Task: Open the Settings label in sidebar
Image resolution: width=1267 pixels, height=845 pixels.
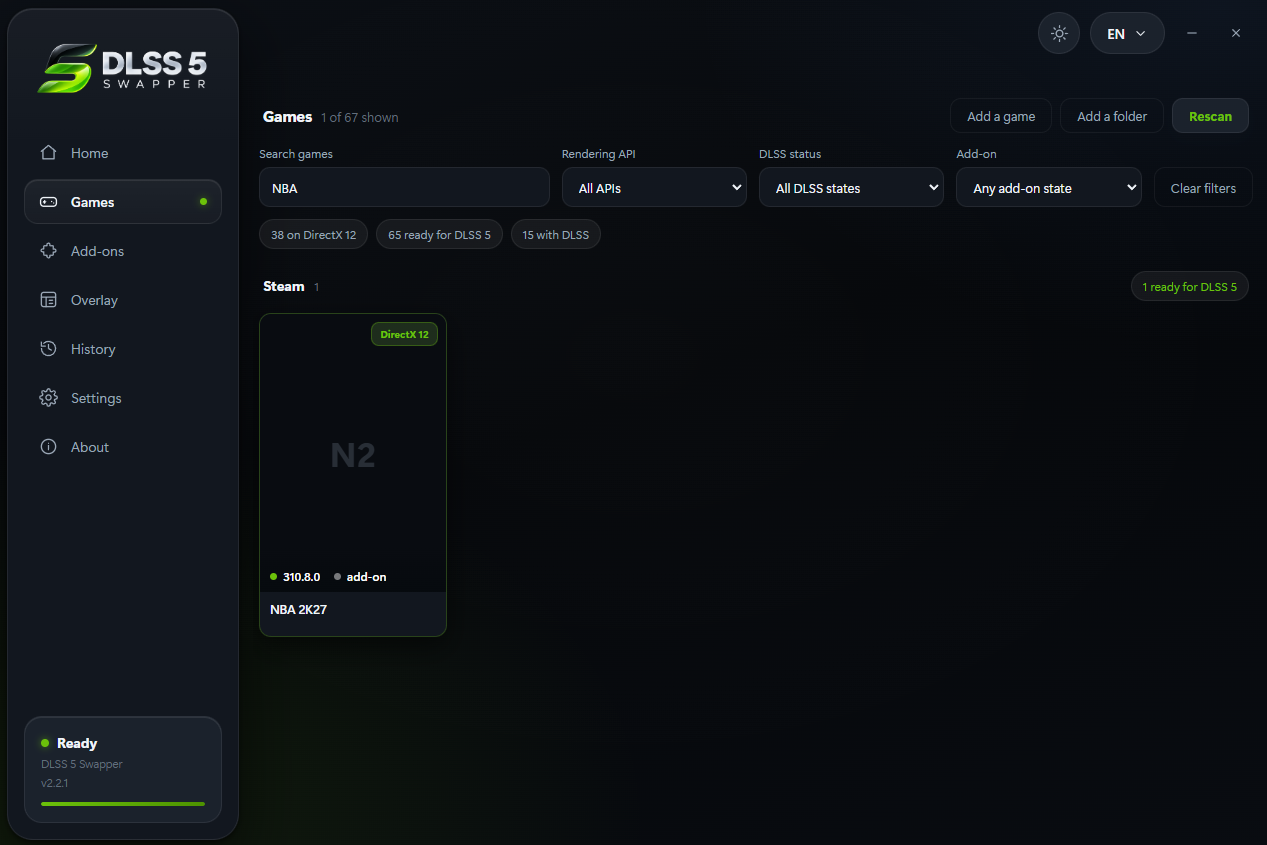Action: click(x=96, y=398)
